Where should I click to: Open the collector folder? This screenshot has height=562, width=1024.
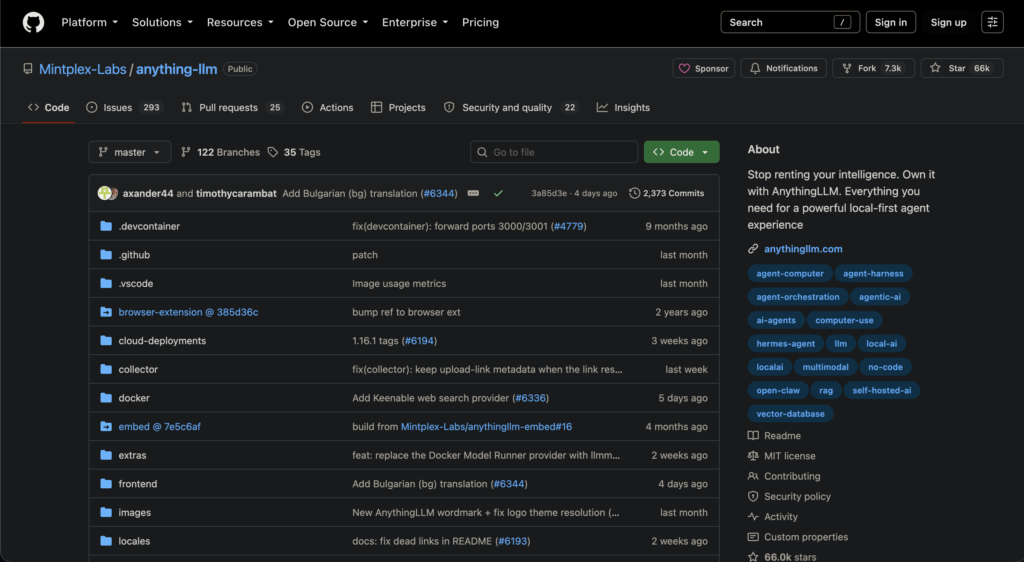click(x=138, y=369)
